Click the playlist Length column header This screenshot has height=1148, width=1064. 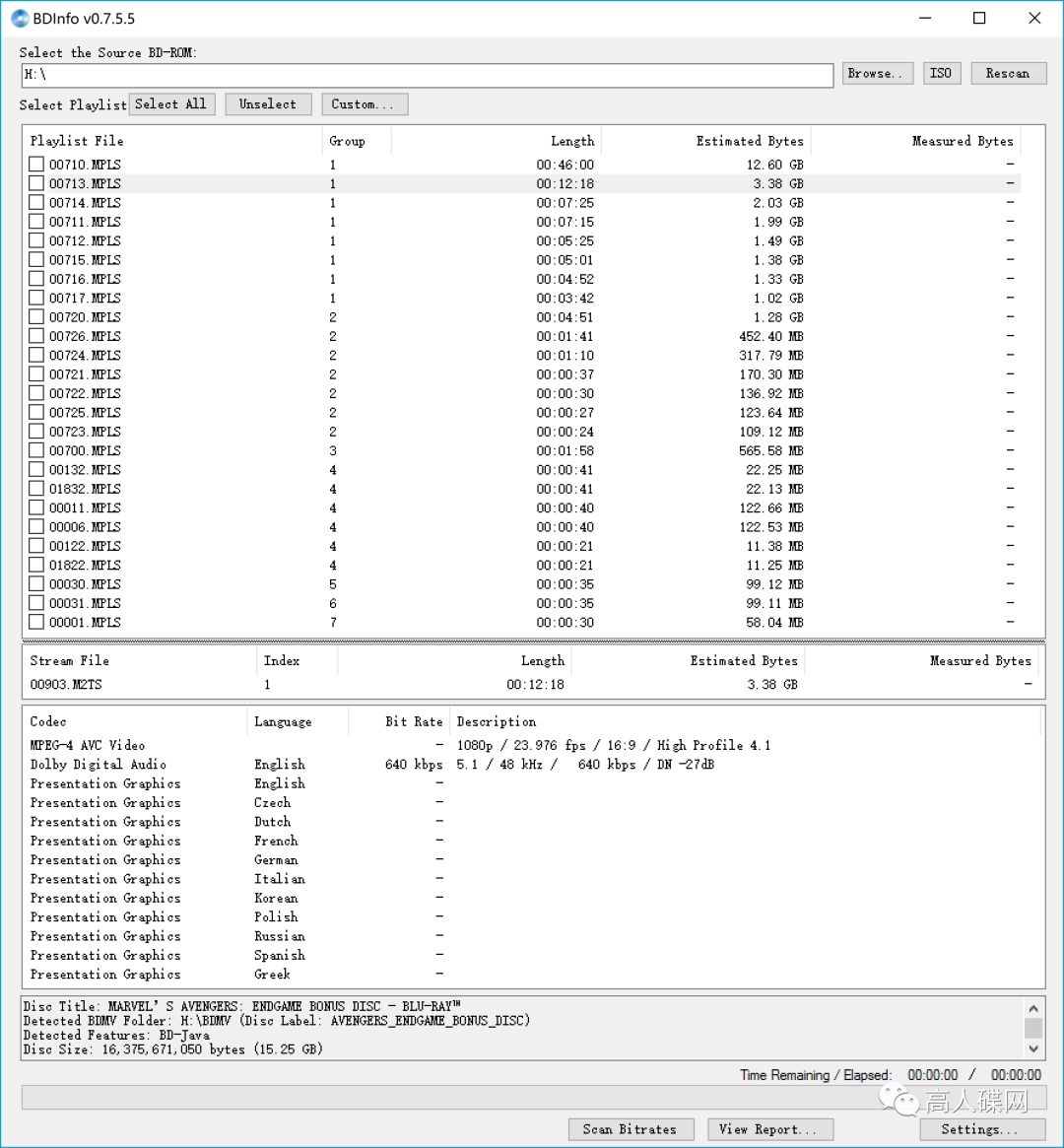click(497, 141)
